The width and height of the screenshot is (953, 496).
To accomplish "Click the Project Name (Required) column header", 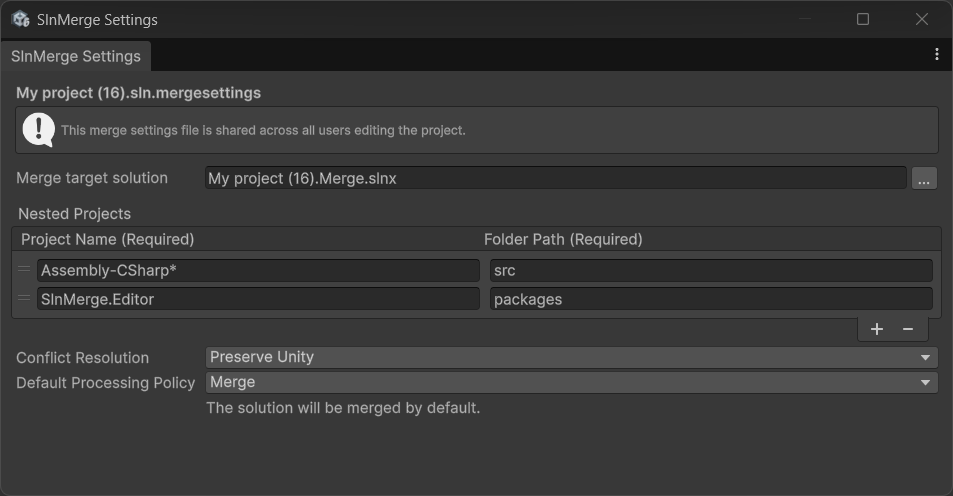I will click(108, 239).
